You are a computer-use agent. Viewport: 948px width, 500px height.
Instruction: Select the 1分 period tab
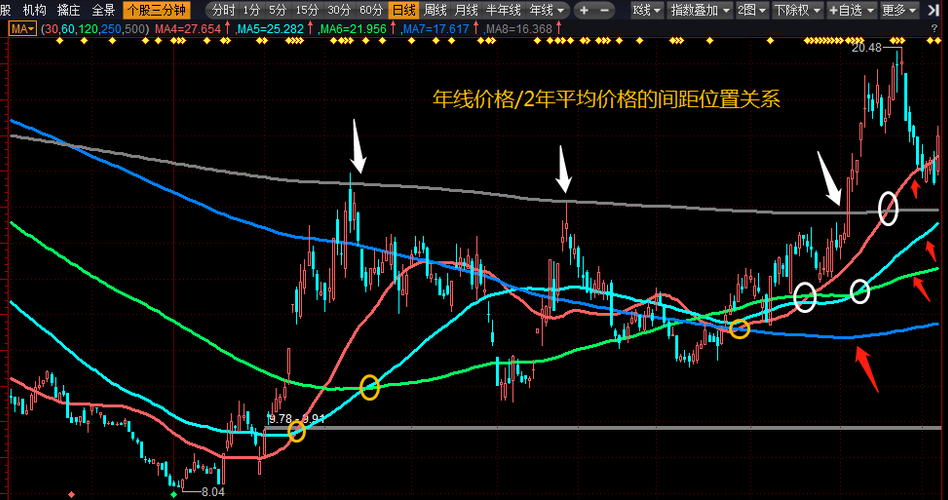(x=252, y=10)
